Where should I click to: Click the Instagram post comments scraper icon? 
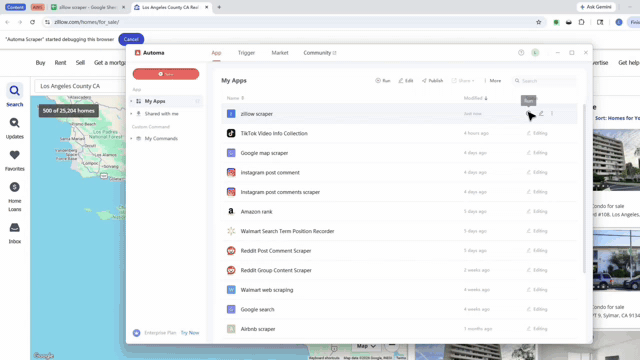[x=231, y=192]
